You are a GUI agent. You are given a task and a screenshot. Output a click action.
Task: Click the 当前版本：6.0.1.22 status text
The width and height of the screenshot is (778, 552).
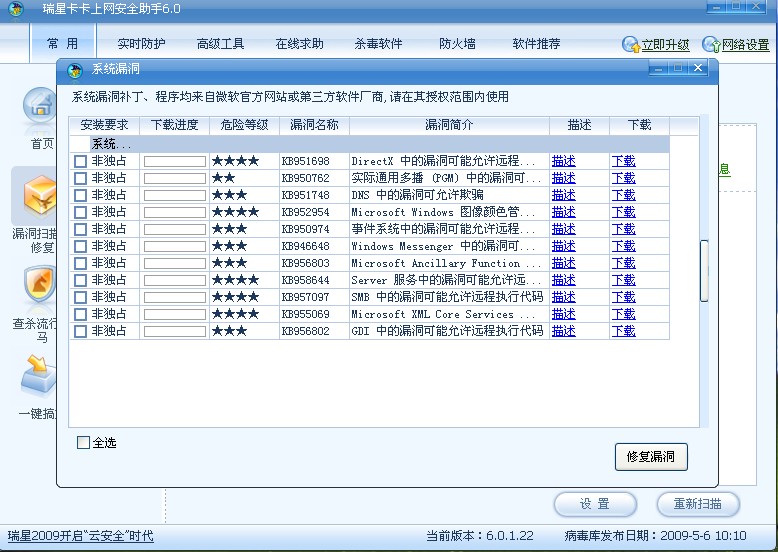tap(480, 536)
